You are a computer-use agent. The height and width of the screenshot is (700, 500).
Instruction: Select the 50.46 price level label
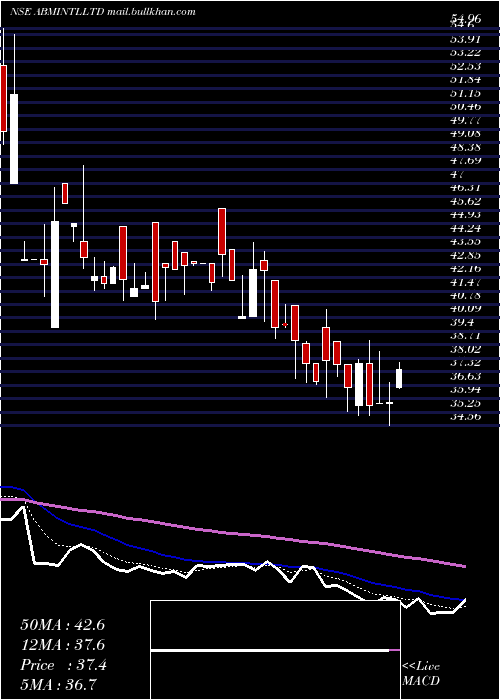(465, 106)
